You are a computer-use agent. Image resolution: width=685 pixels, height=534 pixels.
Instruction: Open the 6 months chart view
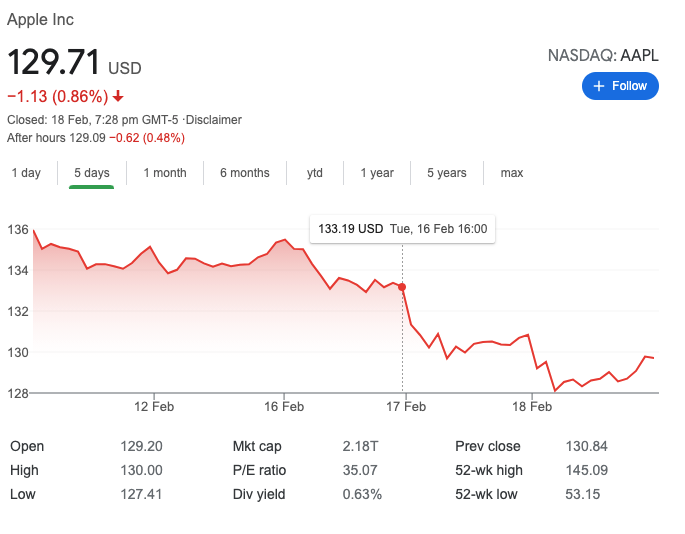point(245,173)
